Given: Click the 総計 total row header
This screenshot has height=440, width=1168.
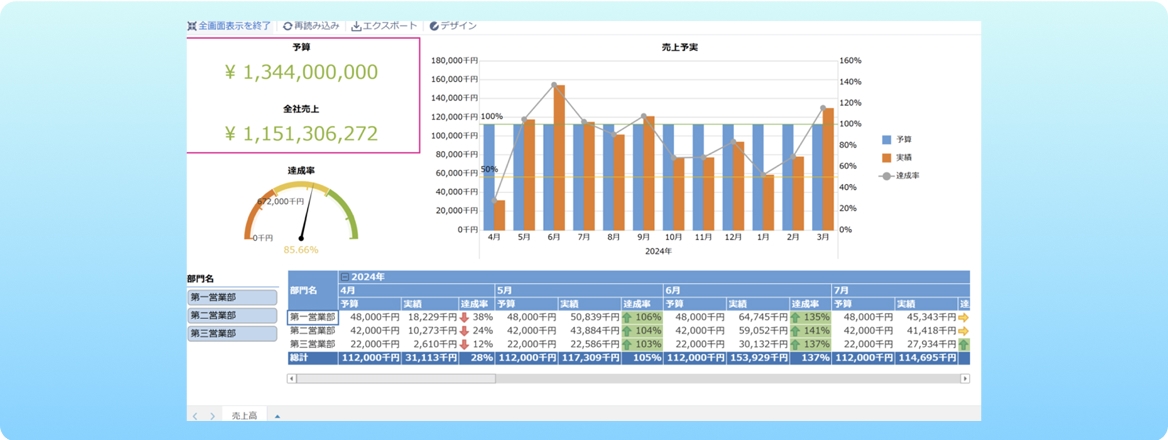Looking at the screenshot, I should point(313,358).
